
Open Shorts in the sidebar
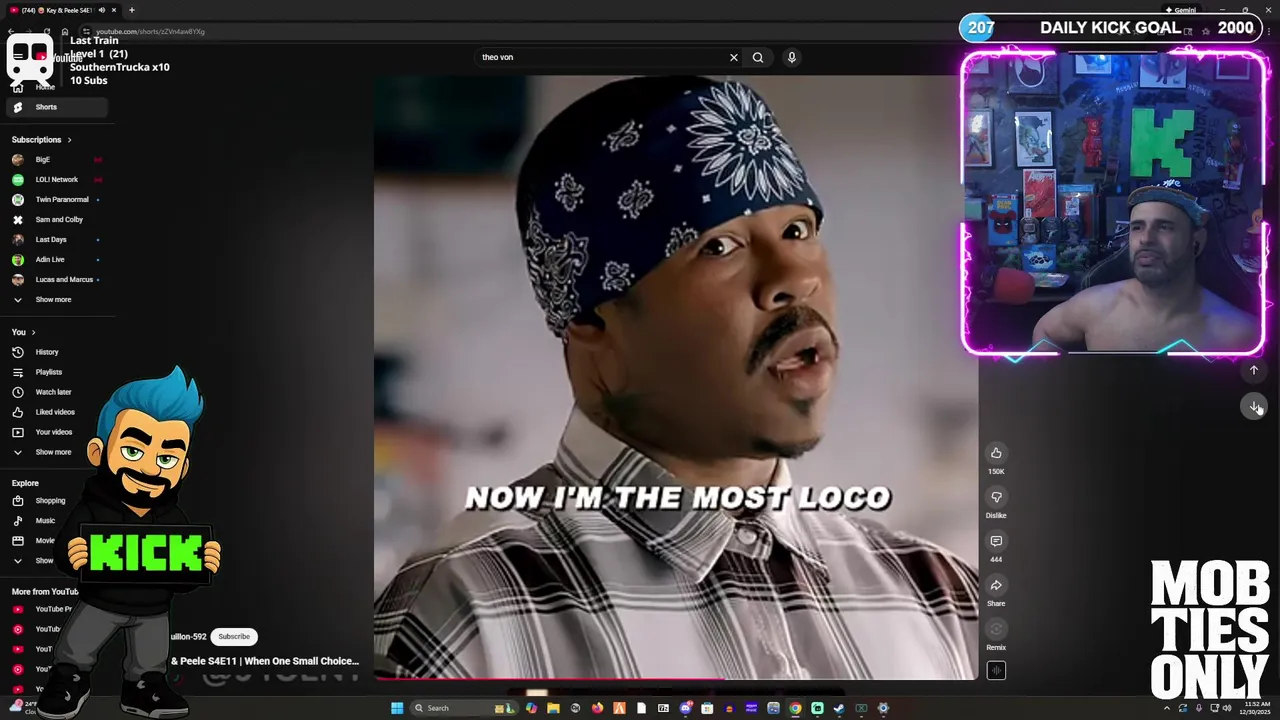coord(58,107)
